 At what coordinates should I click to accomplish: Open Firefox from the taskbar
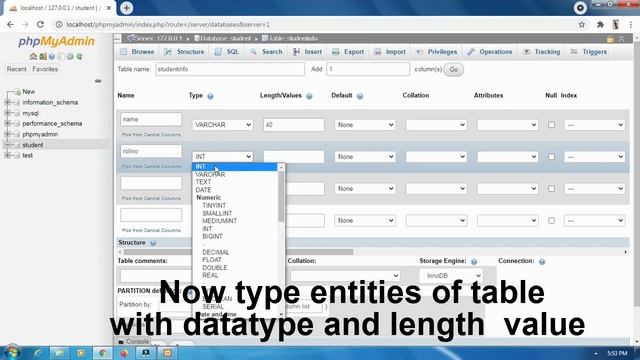pos(124,353)
